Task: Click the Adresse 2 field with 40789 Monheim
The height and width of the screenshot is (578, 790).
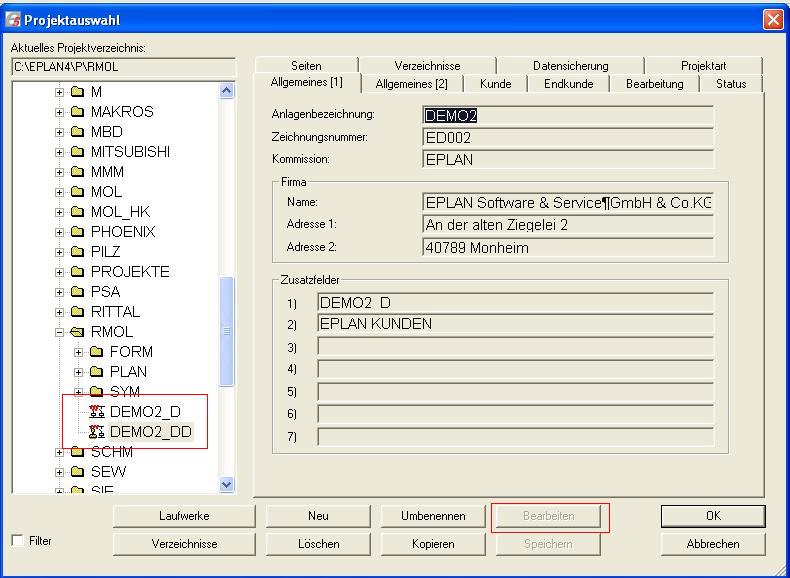Action: click(x=568, y=247)
